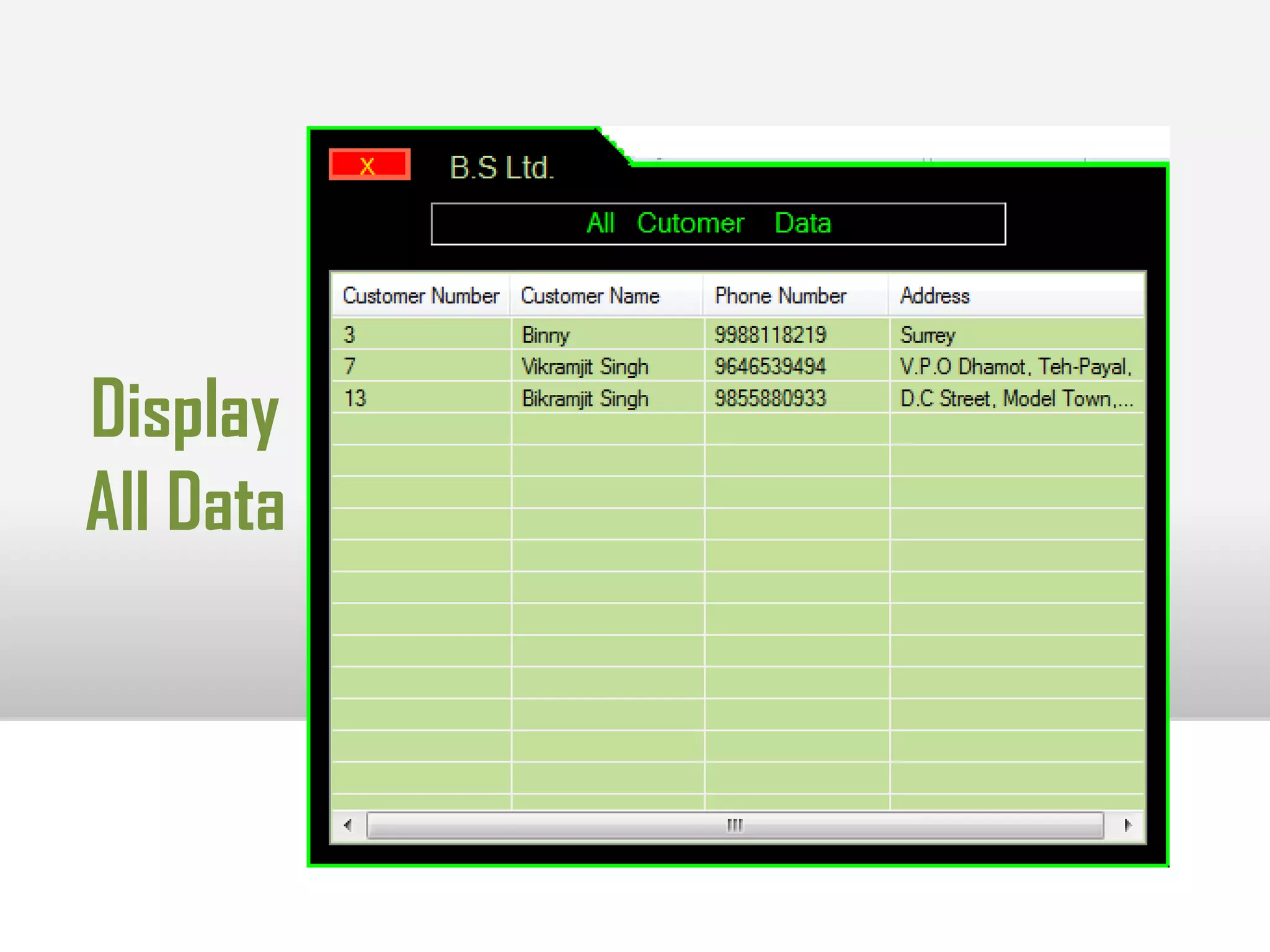Click the Address column header

coord(935,296)
